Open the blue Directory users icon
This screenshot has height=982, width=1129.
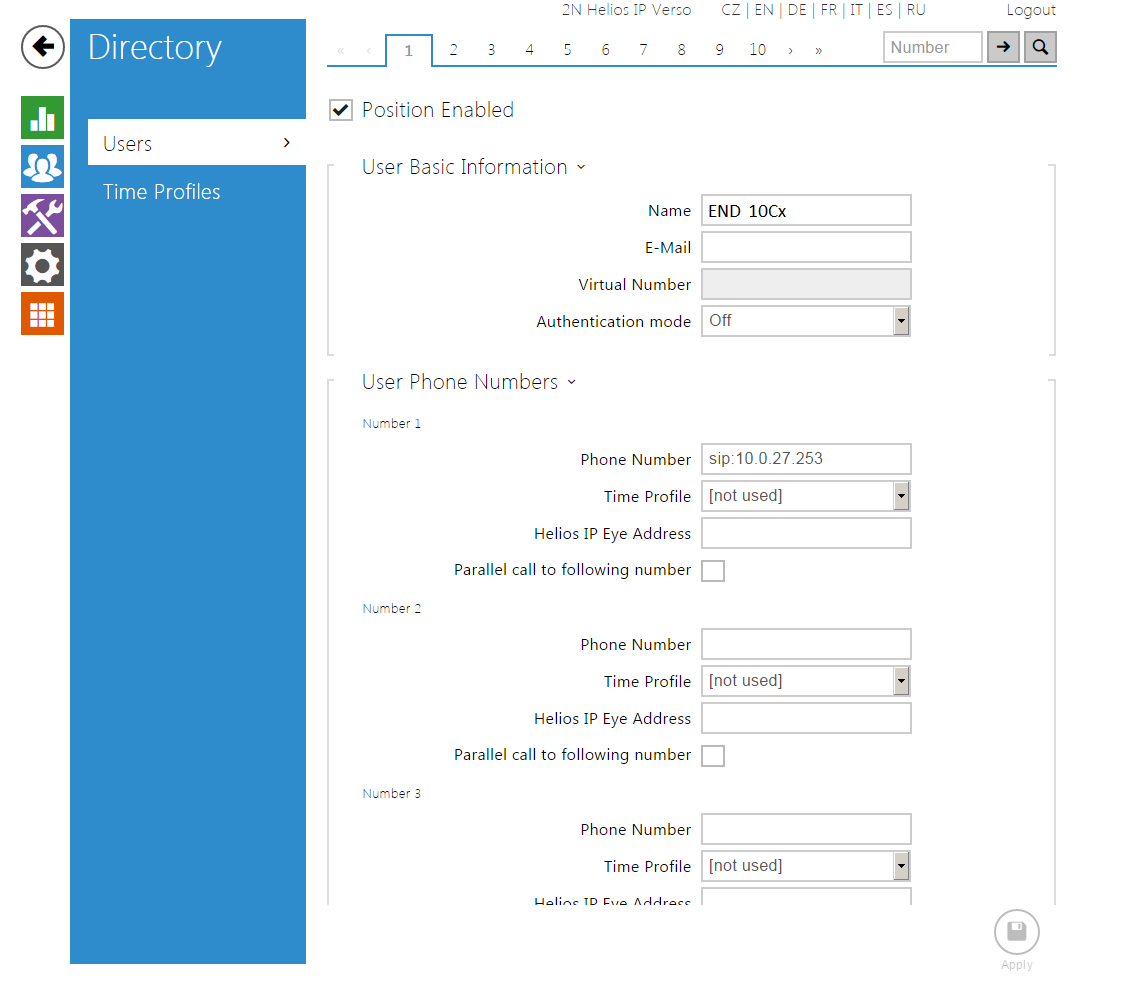click(42, 166)
